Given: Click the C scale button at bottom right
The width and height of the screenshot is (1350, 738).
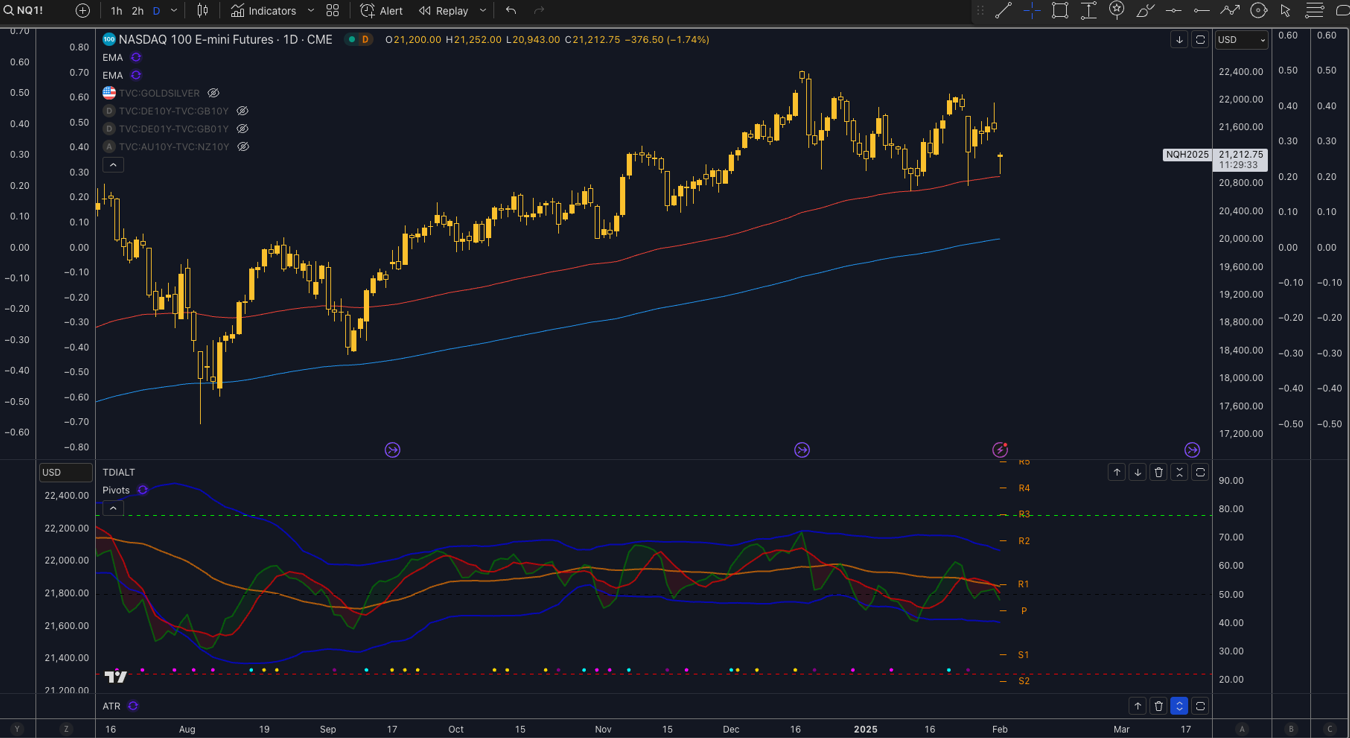Looking at the screenshot, I should (x=1330, y=729).
